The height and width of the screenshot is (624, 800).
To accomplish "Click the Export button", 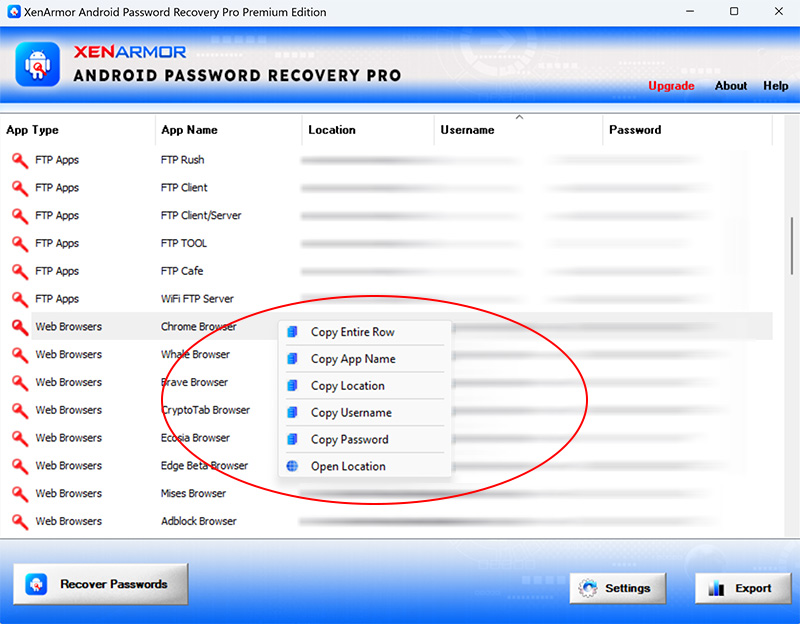I will click(x=743, y=588).
